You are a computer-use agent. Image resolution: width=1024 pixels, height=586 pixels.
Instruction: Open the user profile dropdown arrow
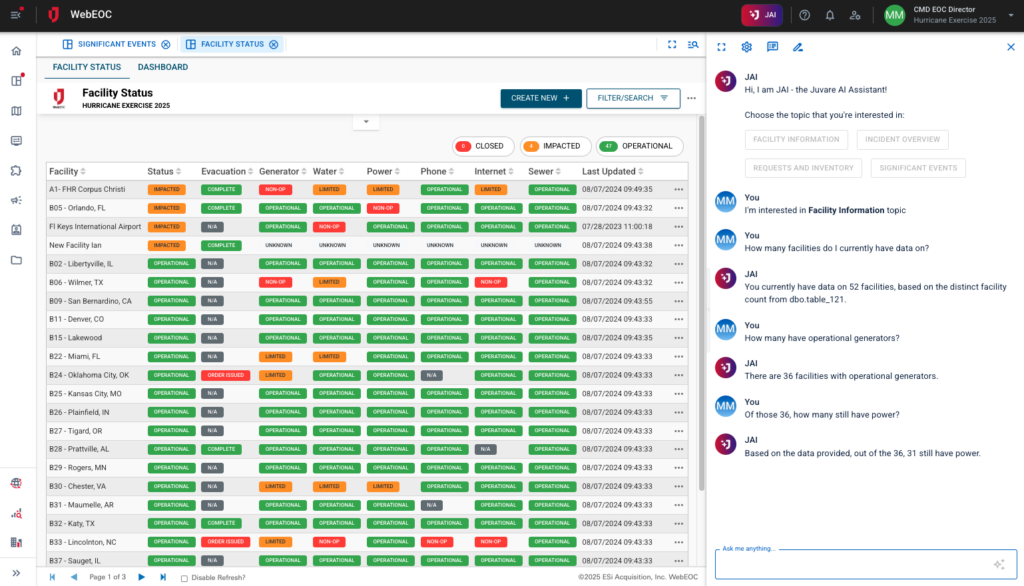[x=1011, y=15]
